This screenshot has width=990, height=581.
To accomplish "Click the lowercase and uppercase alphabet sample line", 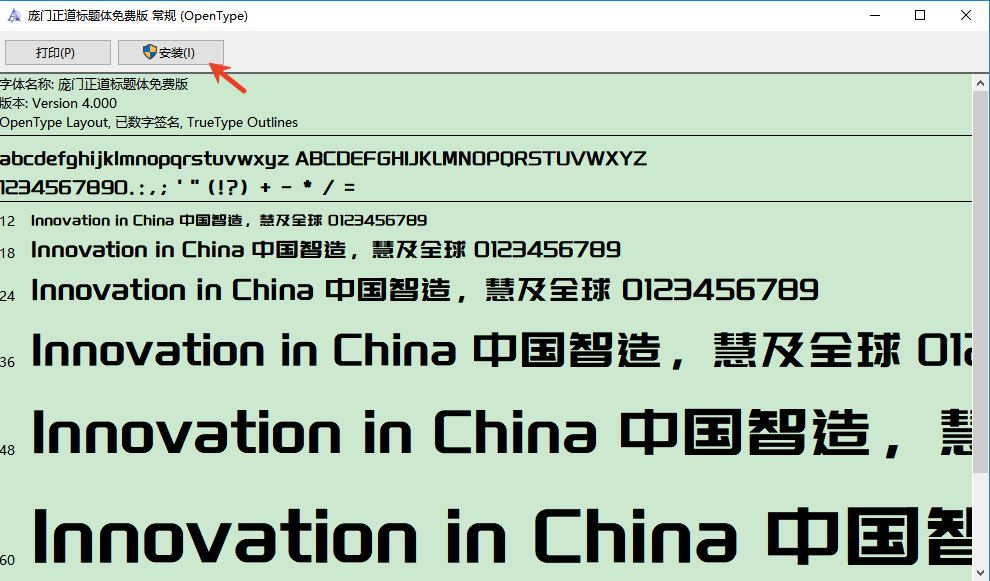I will (323, 159).
